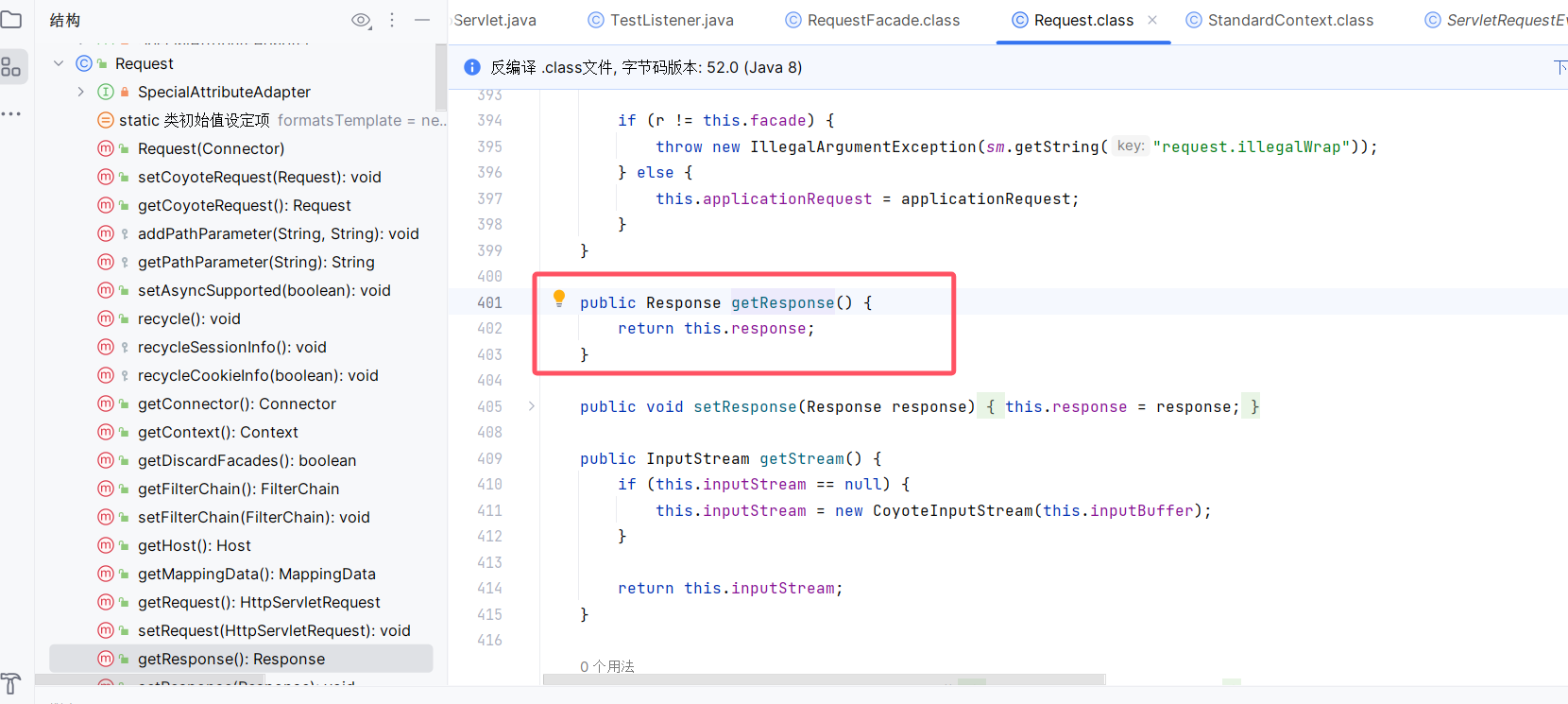Select setAsyncSupported(boolean): void method
Screen dimensions: 1568x704
tap(264, 290)
